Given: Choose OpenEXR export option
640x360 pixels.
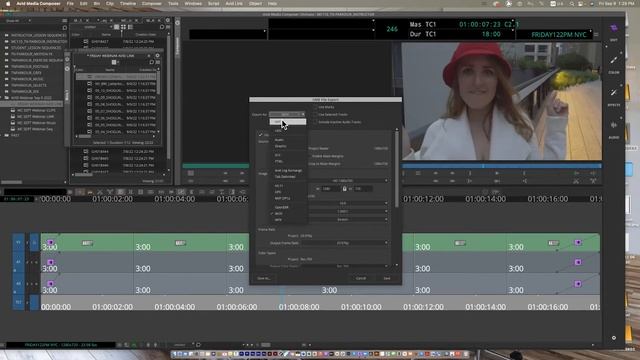Looking at the screenshot, I should (x=282, y=207).
